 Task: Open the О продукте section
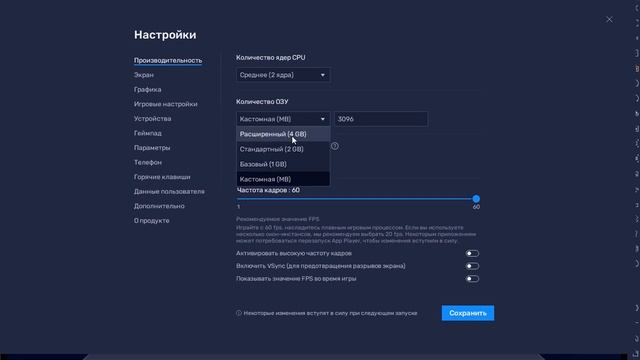click(151, 221)
